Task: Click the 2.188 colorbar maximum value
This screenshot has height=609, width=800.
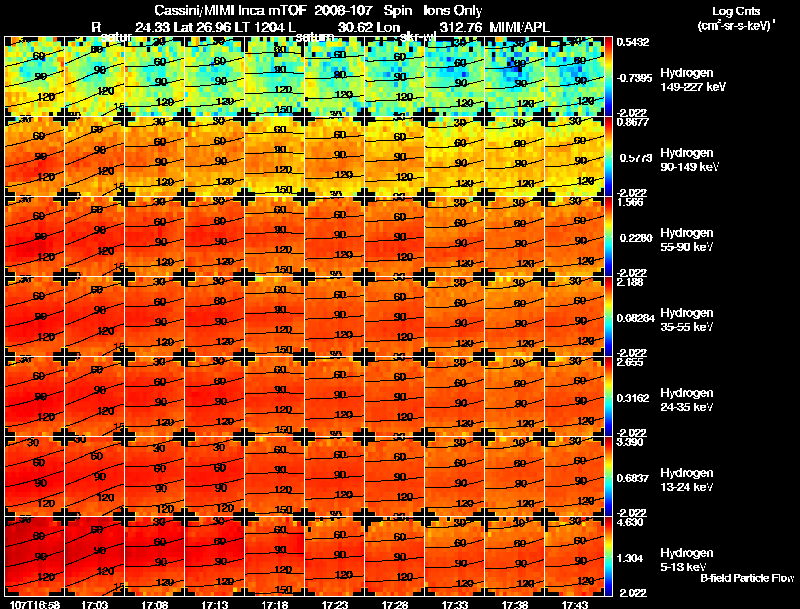Action: click(630, 283)
